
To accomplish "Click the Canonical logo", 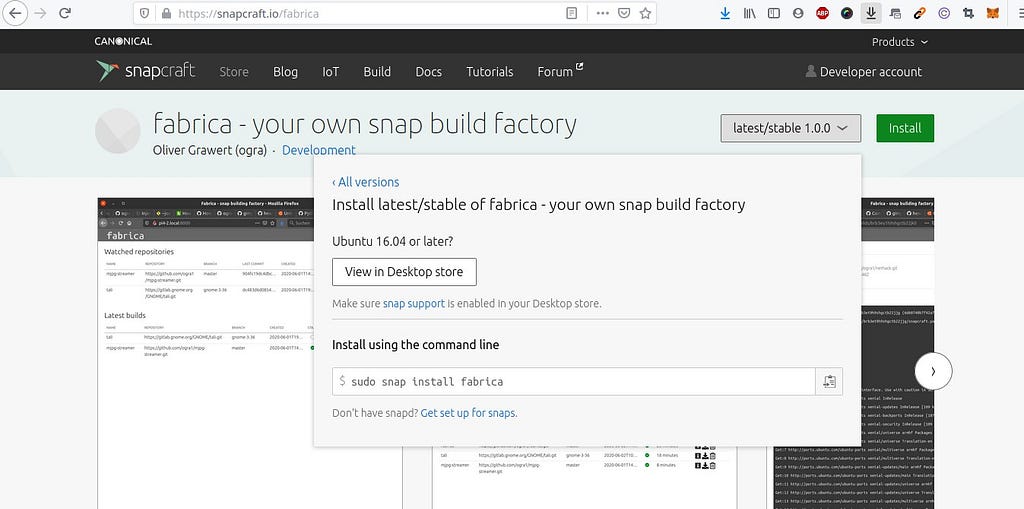I will tap(123, 41).
